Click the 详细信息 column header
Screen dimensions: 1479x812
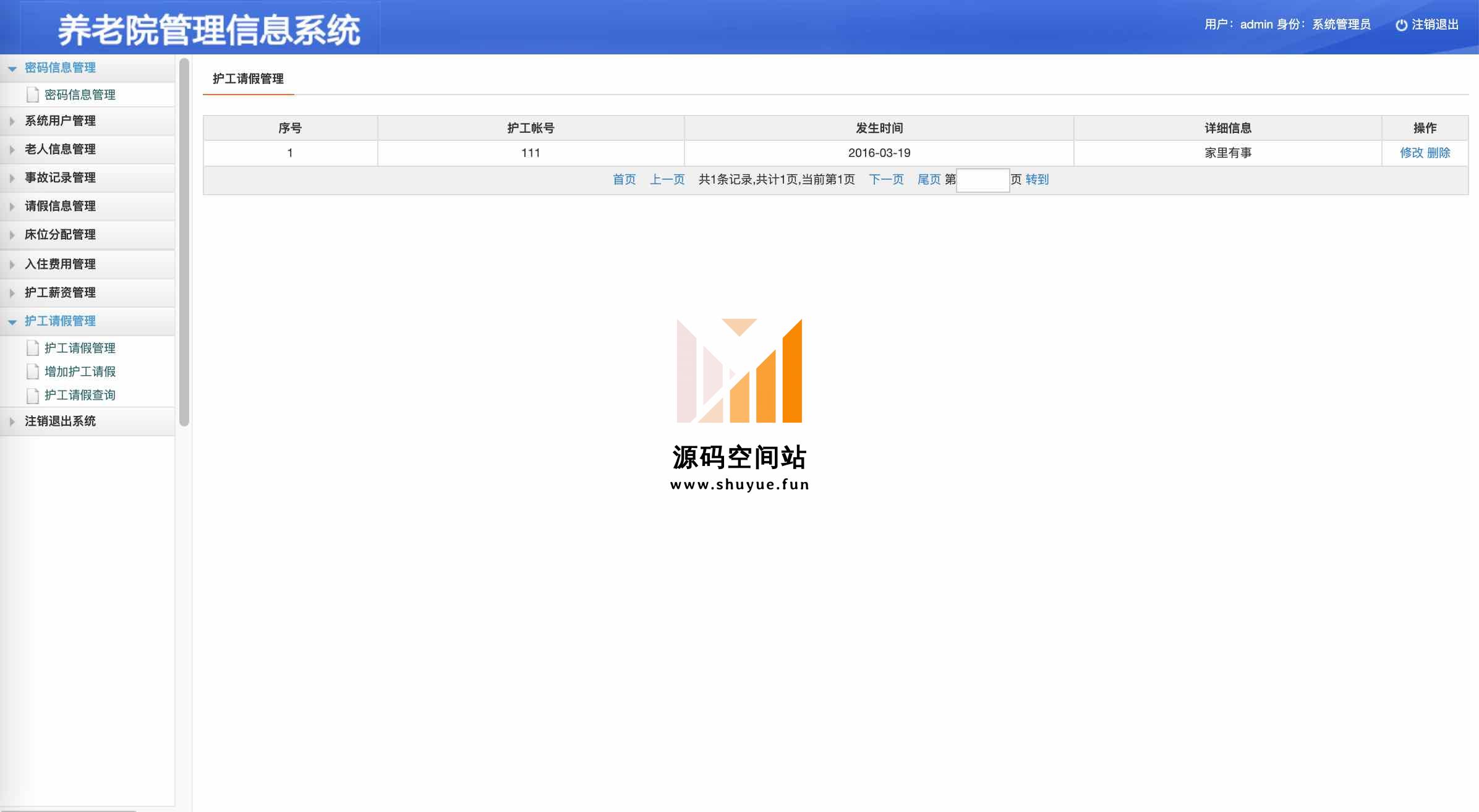1228,128
